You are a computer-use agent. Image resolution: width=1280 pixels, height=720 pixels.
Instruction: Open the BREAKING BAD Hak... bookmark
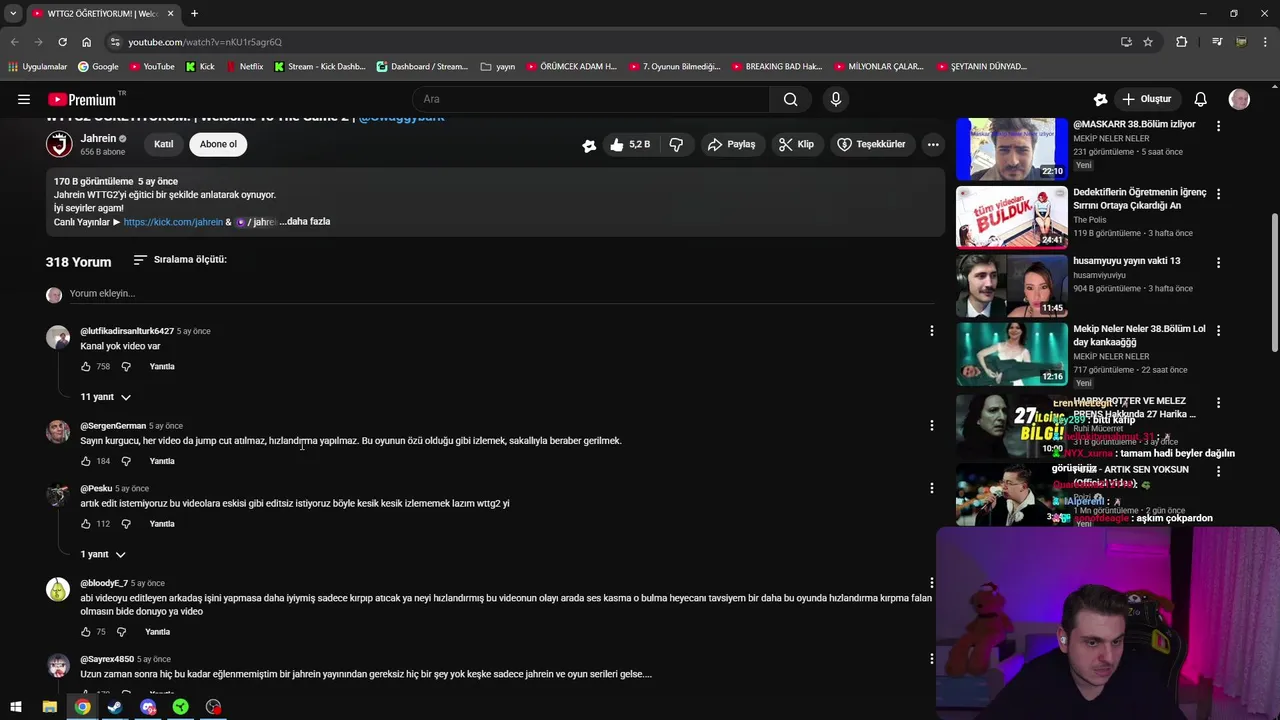pos(777,67)
